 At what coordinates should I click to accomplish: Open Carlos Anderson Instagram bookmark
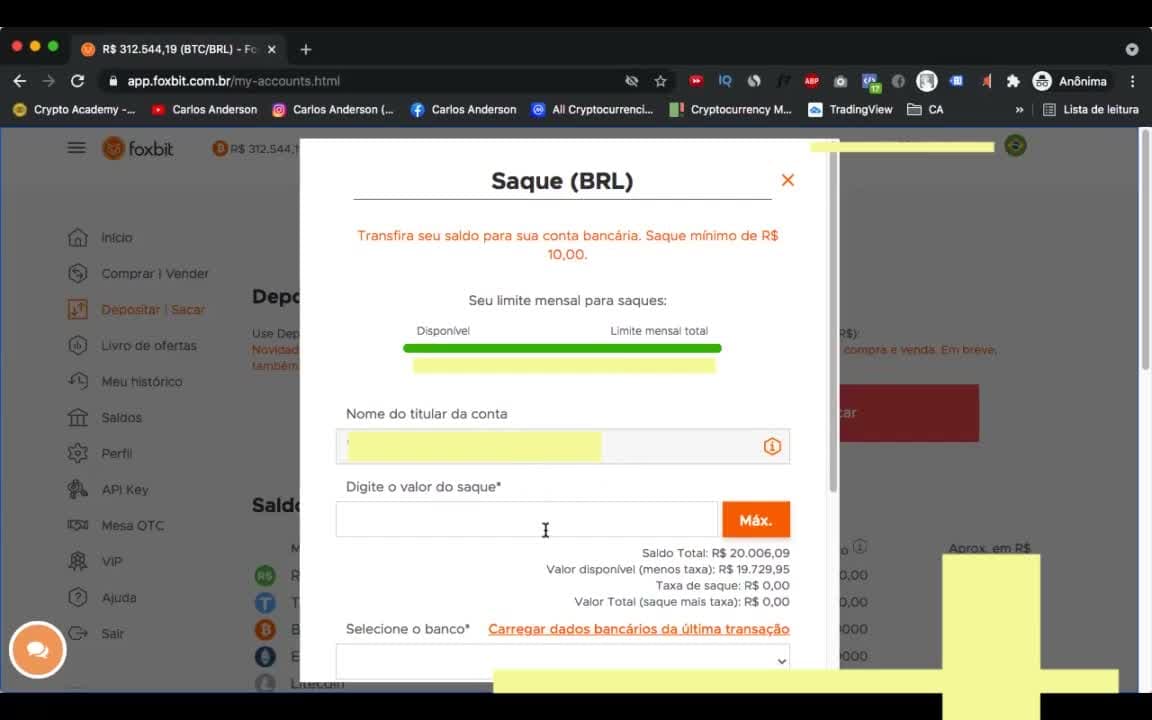click(x=333, y=109)
